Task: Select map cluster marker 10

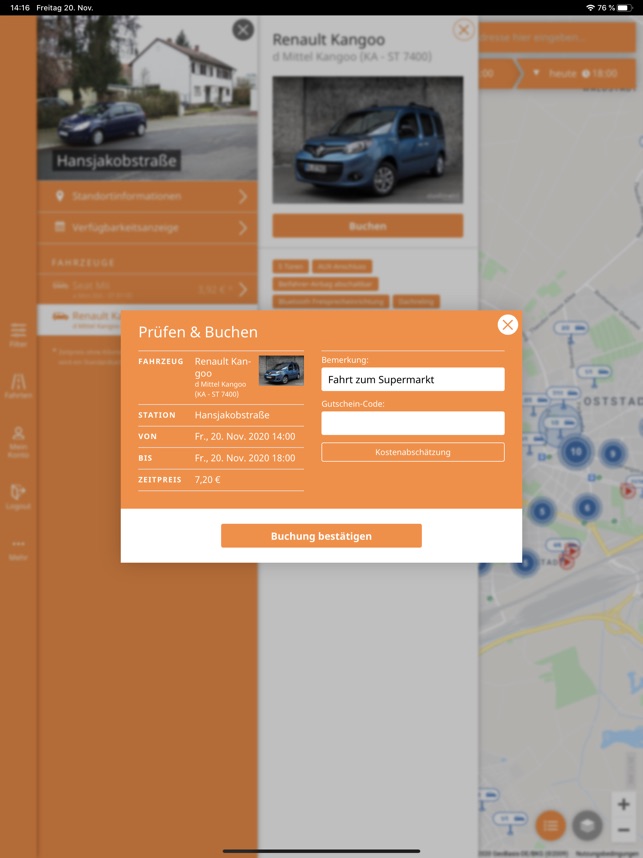Action: coord(576,452)
